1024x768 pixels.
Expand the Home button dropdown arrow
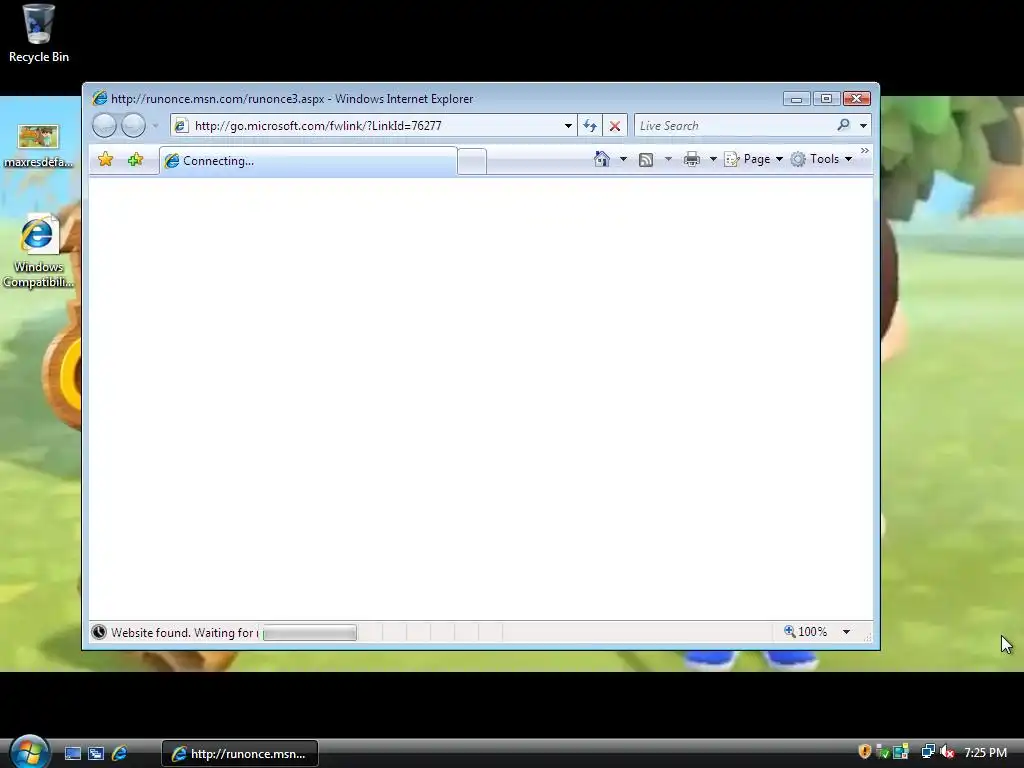pos(623,159)
